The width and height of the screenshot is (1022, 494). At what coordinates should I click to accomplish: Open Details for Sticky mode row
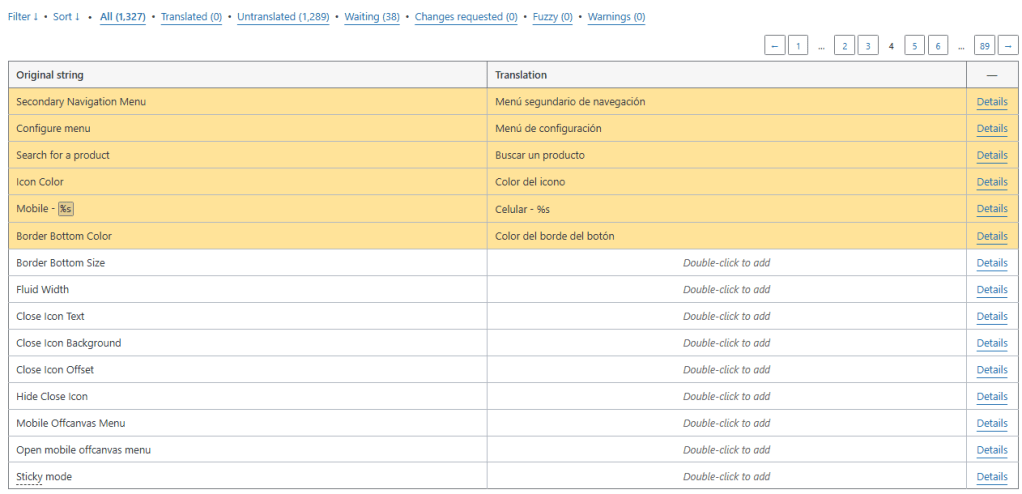[x=991, y=477]
